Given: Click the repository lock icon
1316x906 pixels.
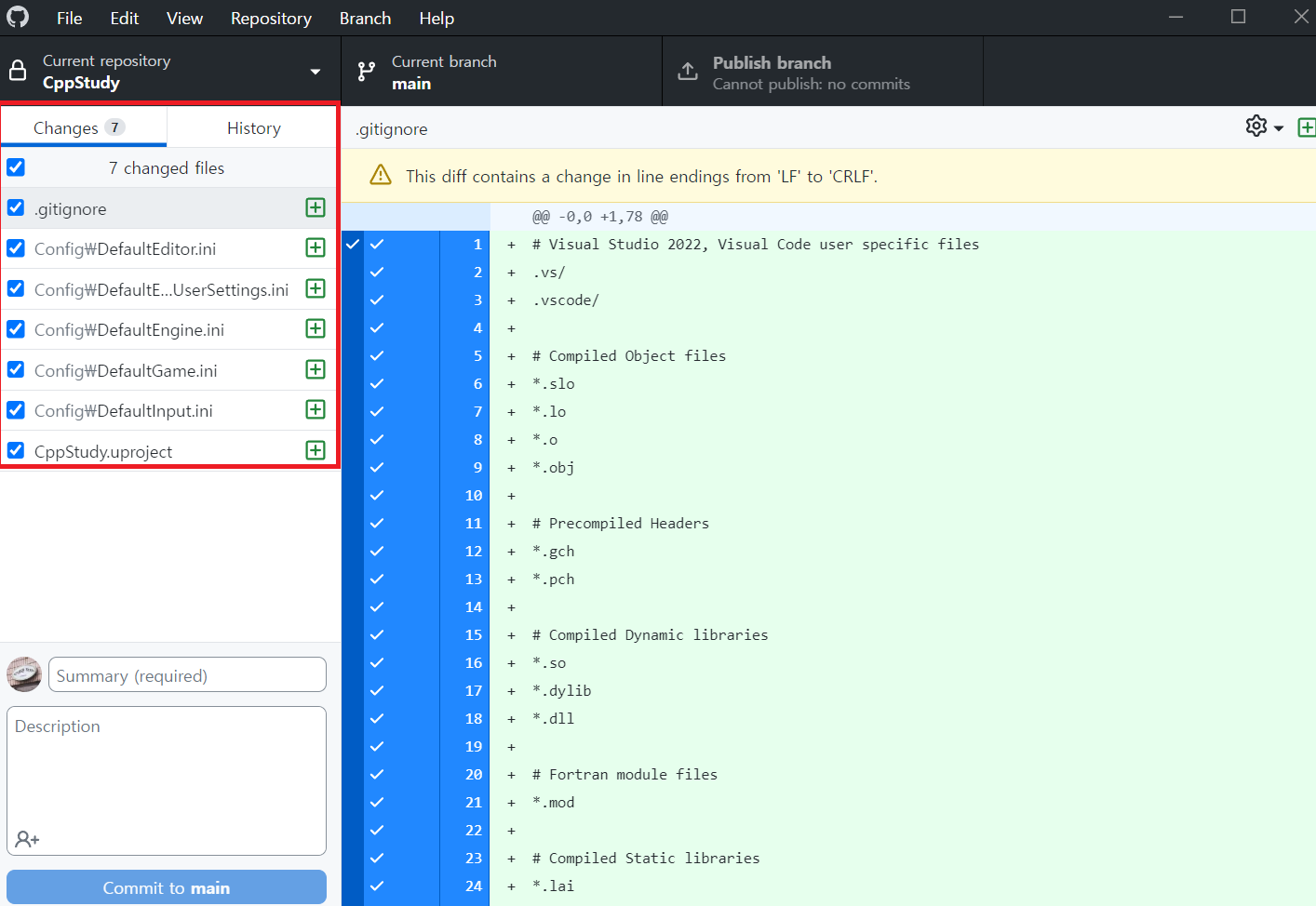Looking at the screenshot, I should pyautogui.click(x=18, y=71).
